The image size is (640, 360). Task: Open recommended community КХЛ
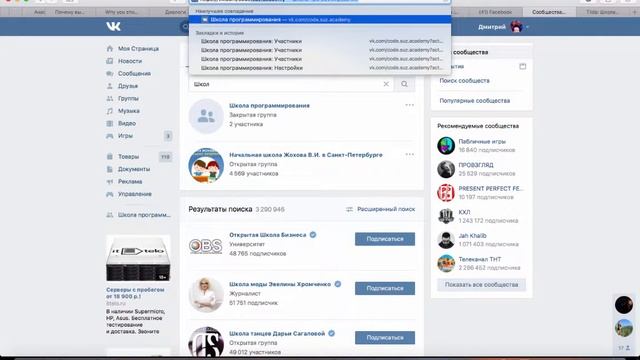point(464,212)
